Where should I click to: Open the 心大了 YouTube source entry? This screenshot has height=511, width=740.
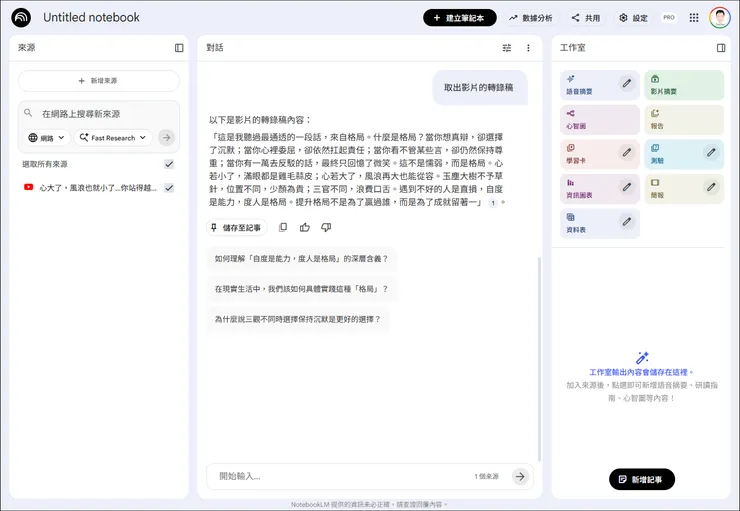click(98, 188)
